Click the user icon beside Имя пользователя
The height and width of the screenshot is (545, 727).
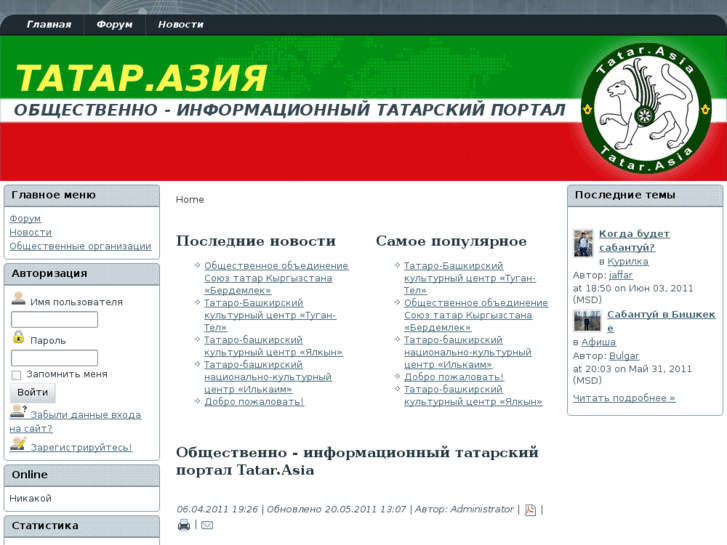point(19,298)
